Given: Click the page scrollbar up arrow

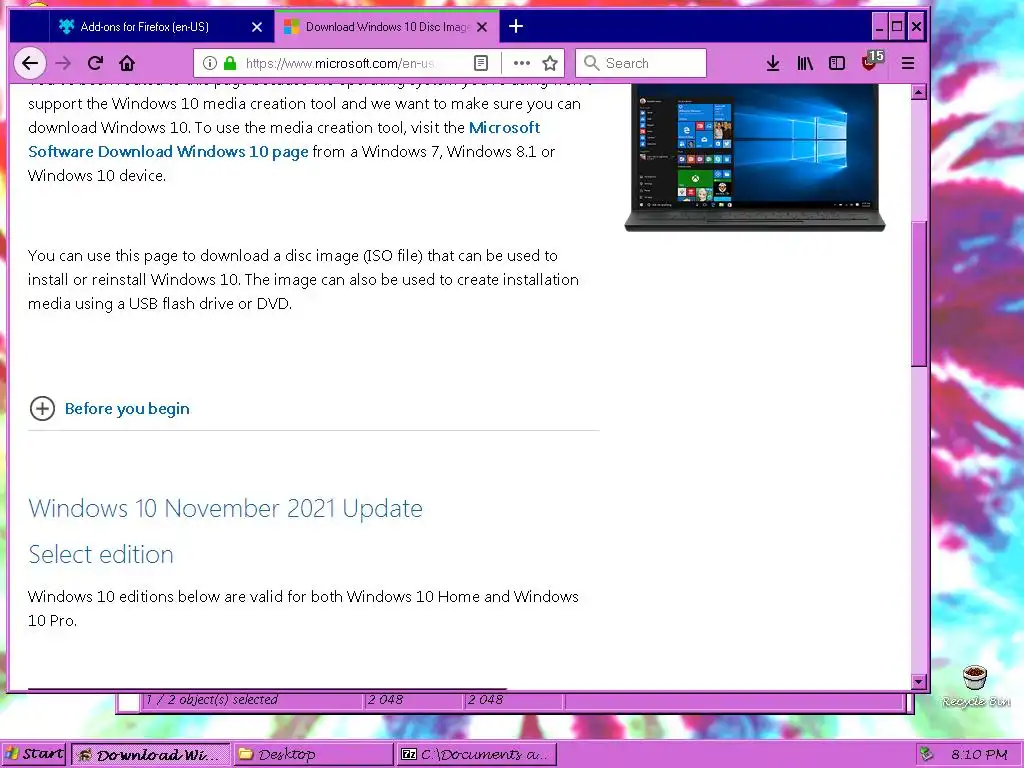Looking at the screenshot, I should [x=919, y=92].
